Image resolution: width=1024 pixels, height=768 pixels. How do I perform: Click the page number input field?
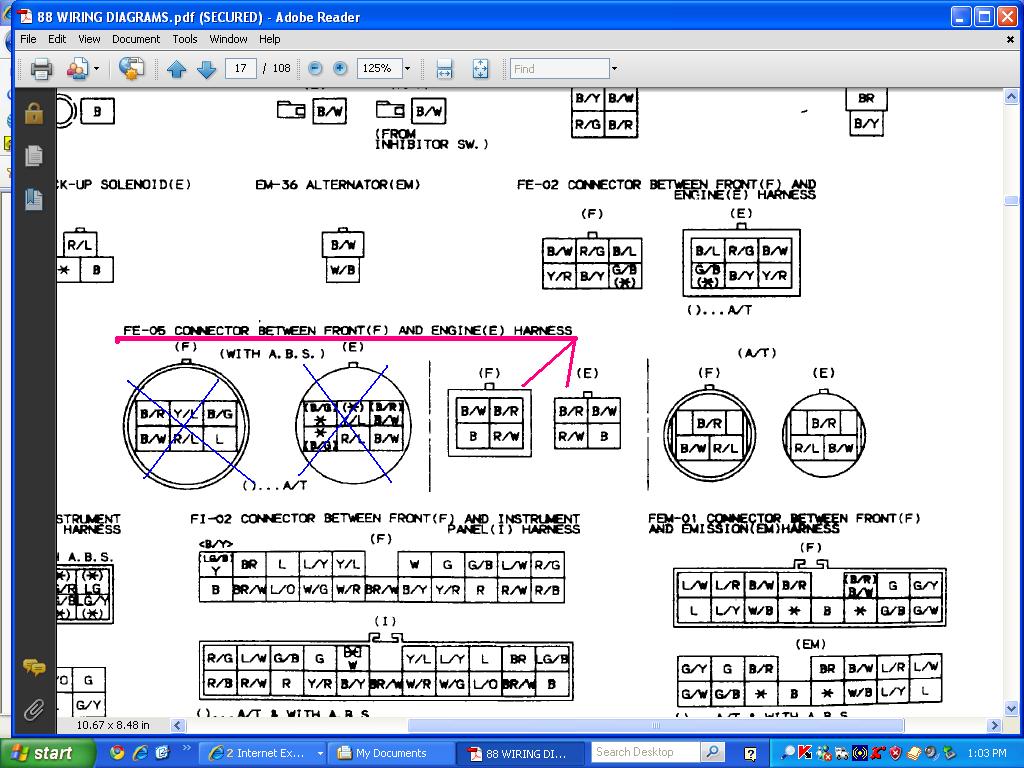click(x=240, y=68)
